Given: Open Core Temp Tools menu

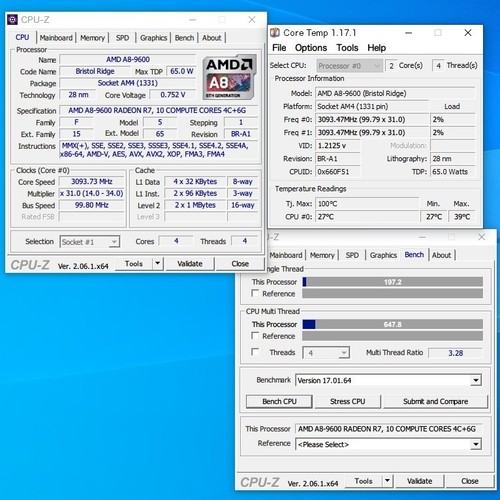Looking at the screenshot, I should 347,48.
